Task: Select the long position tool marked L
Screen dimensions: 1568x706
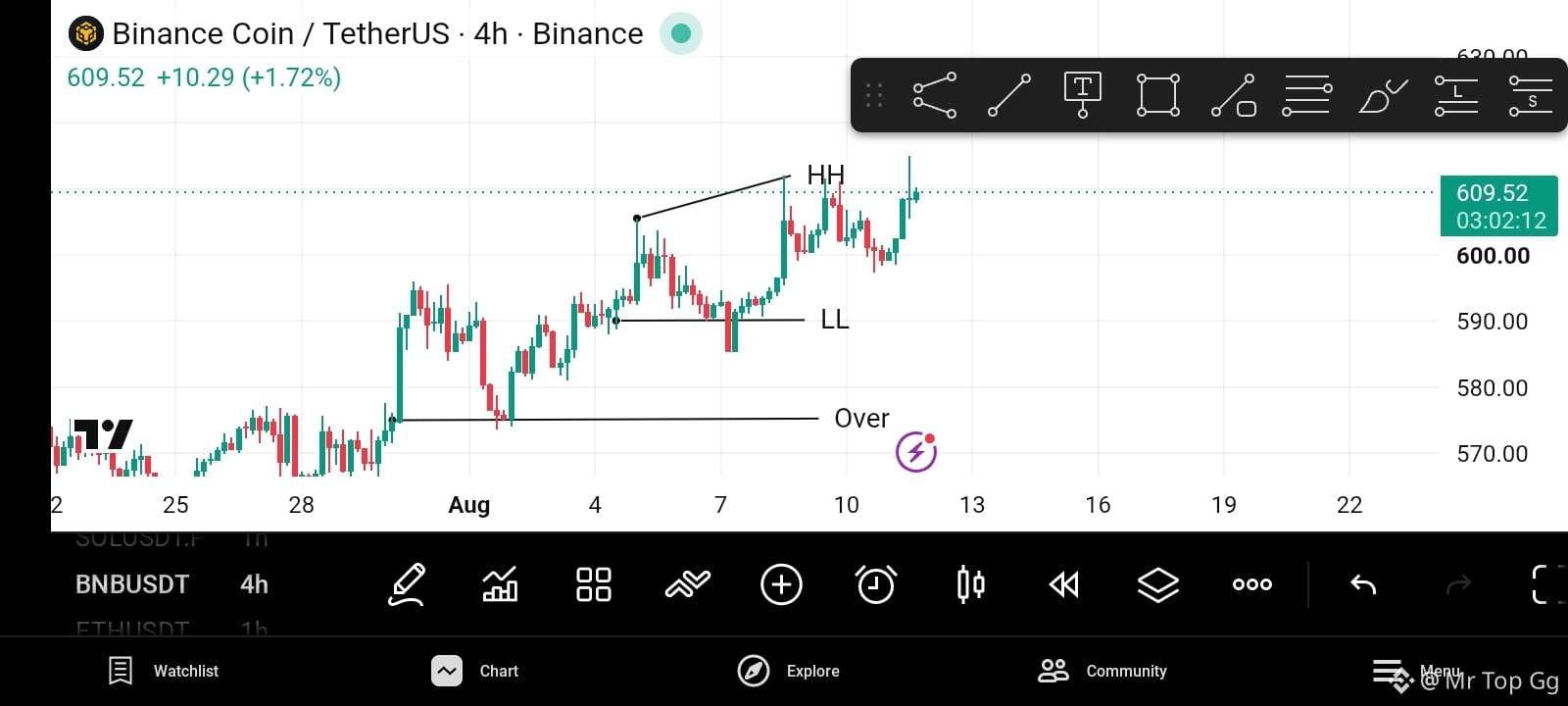Action: pyautogui.click(x=1456, y=95)
